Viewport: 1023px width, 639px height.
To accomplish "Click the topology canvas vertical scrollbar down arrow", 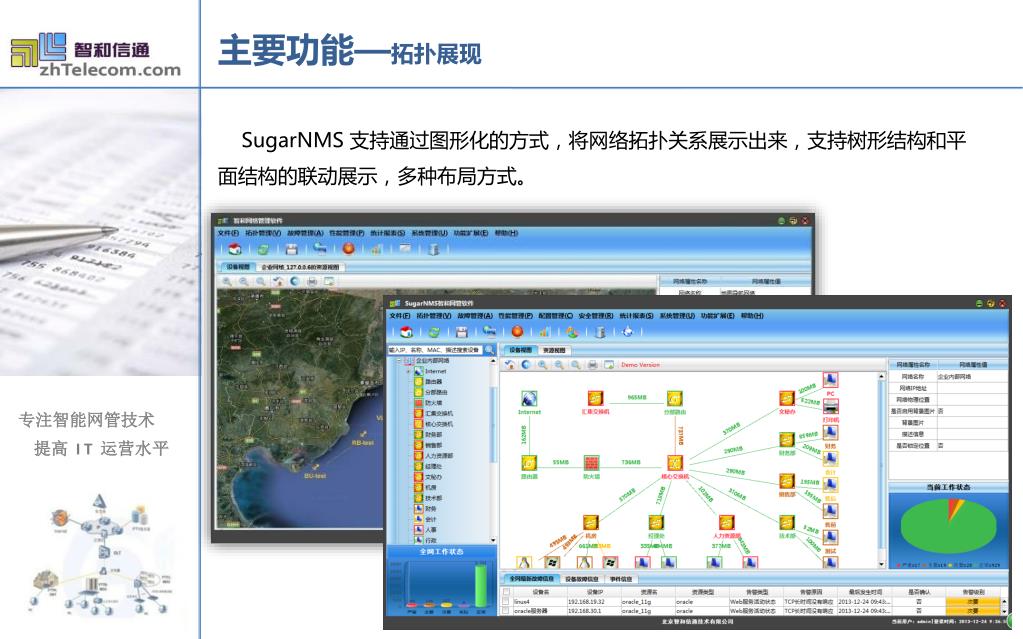I will (881, 564).
